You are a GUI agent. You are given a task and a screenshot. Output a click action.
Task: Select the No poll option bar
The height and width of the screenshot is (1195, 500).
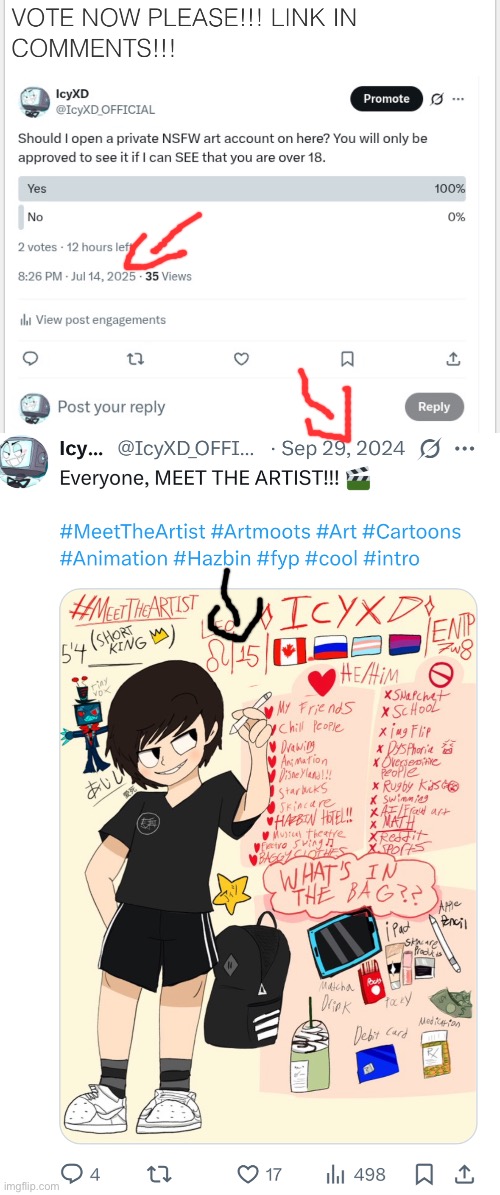242,217
